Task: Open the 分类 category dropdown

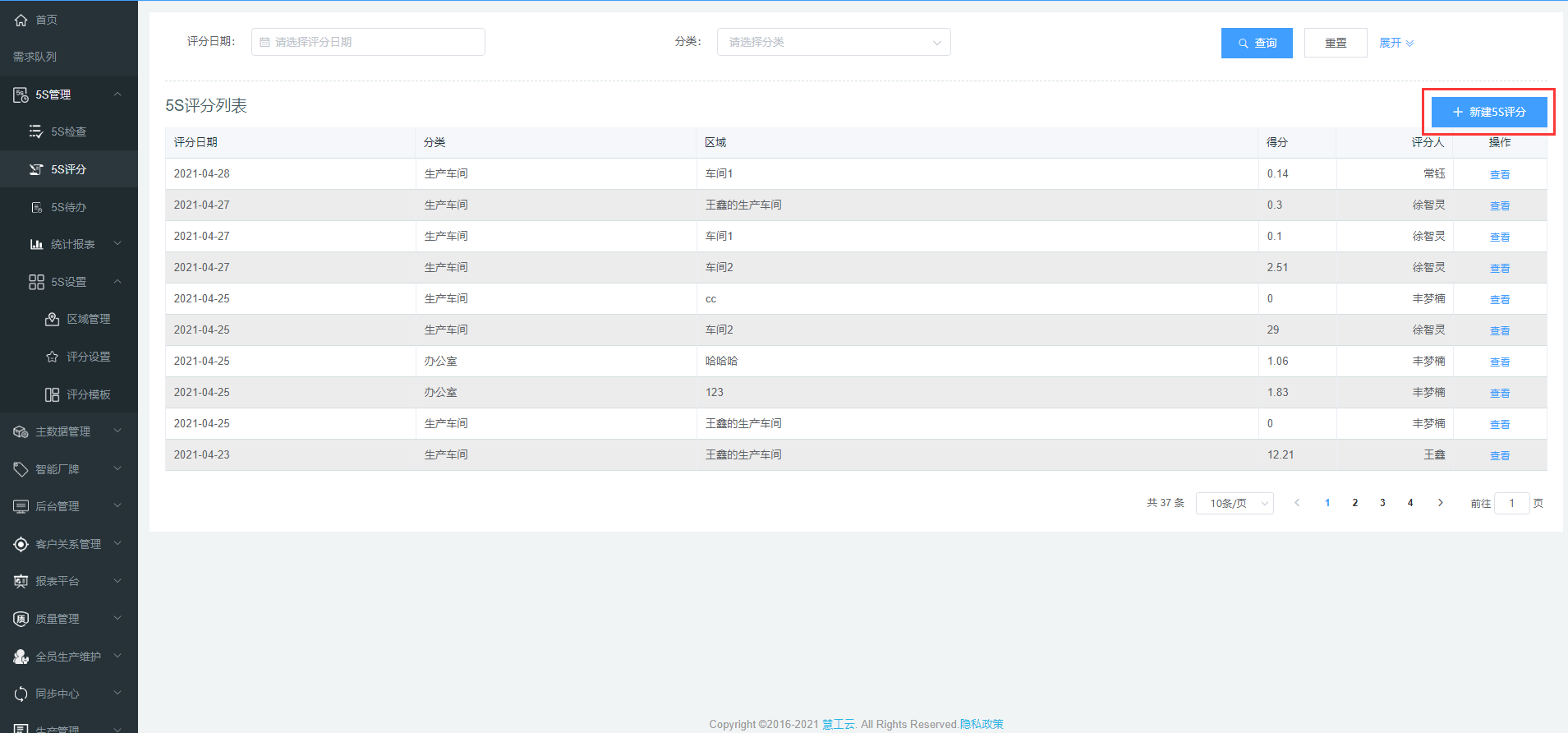Action: pyautogui.click(x=833, y=42)
